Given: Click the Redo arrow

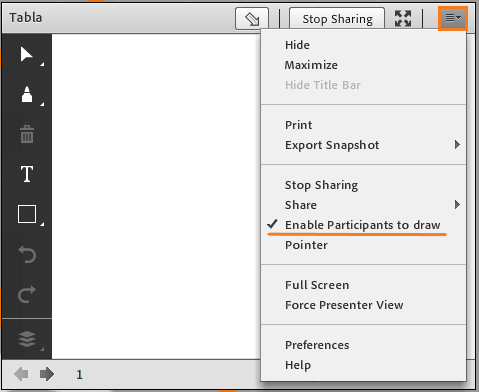Looking at the screenshot, I should click(27, 294).
